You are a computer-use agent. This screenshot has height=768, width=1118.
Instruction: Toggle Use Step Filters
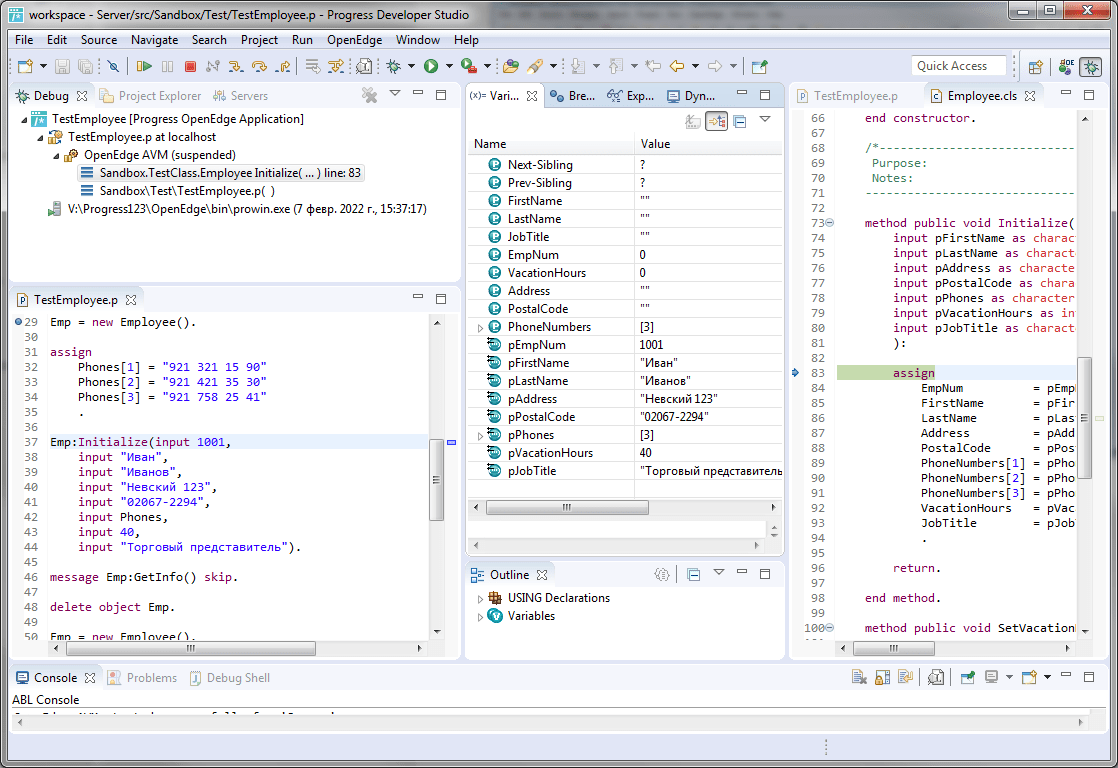tap(336, 66)
